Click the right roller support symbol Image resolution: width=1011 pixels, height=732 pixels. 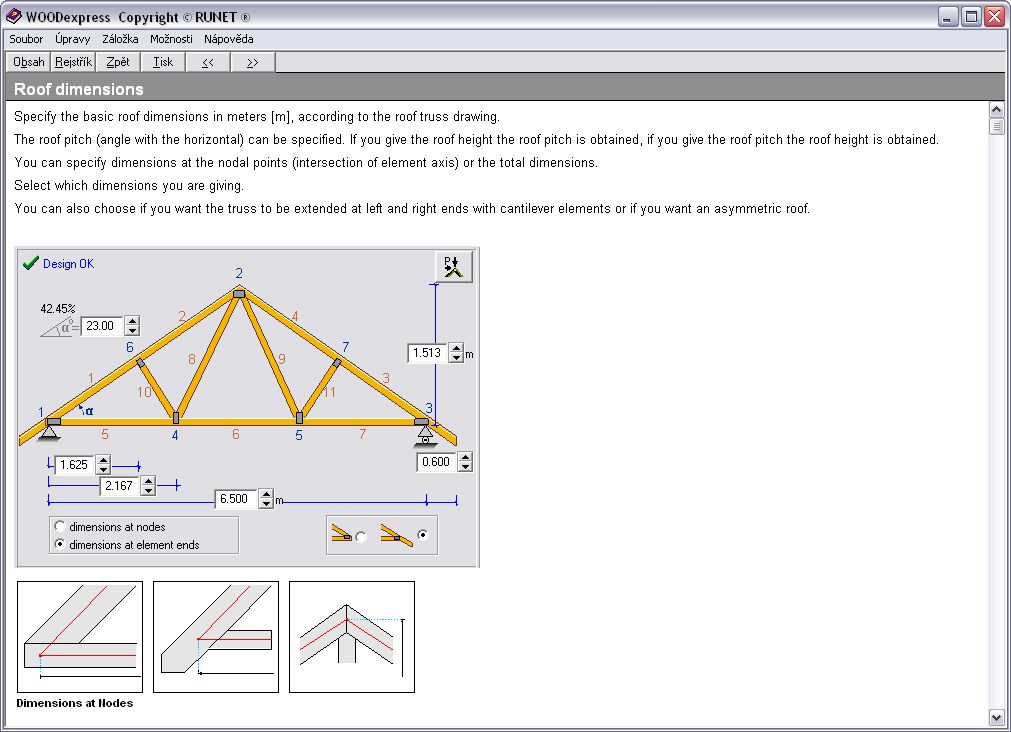[425, 435]
